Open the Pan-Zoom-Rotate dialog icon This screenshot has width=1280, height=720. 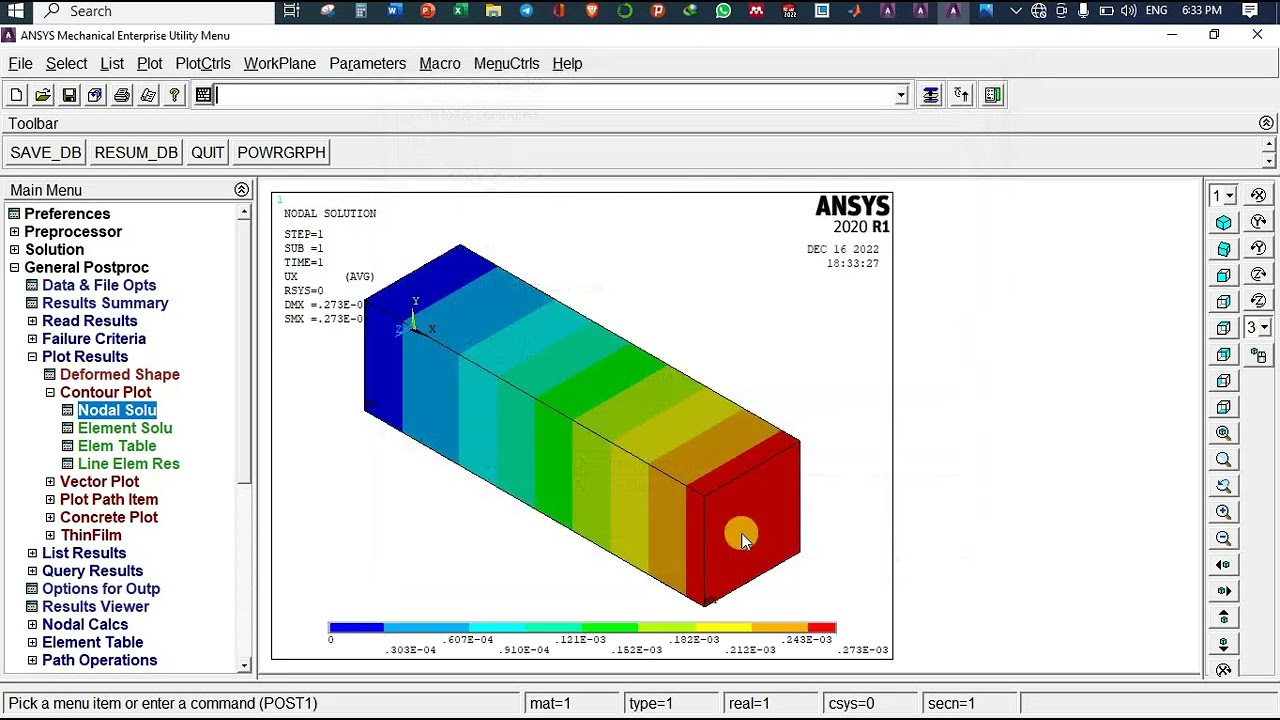[x=95, y=95]
